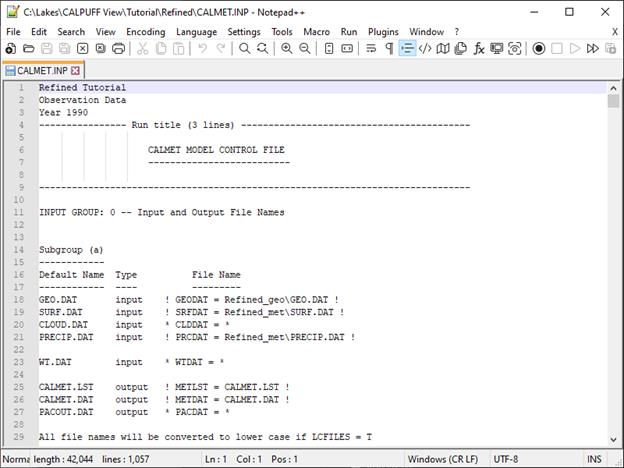The height and width of the screenshot is (468, 624).
Task: Open the Settings menu
Action: [x=244, y=31]
